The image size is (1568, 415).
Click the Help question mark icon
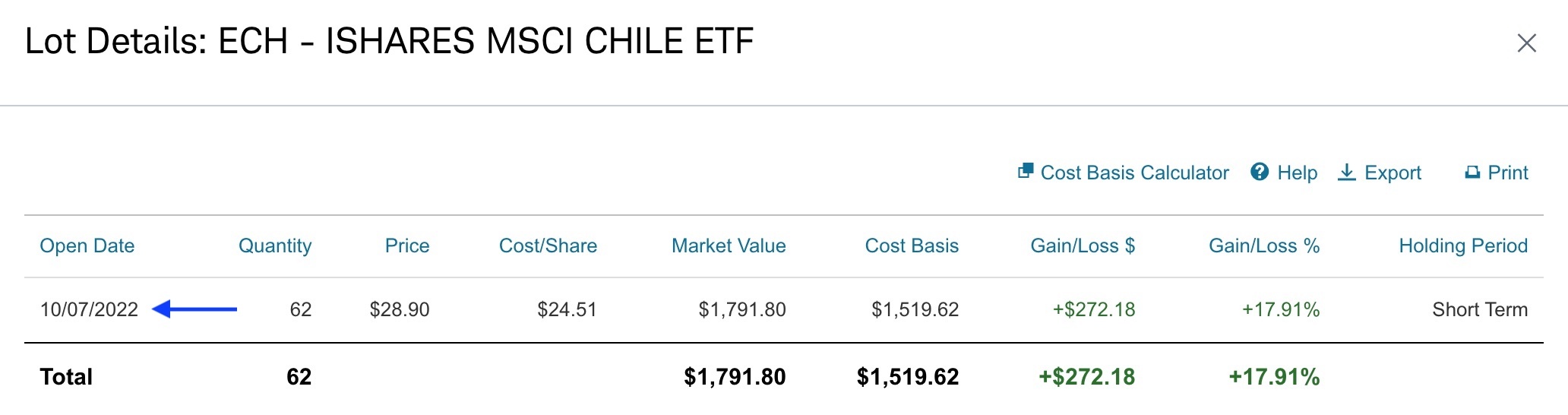tap(1260, 172)
